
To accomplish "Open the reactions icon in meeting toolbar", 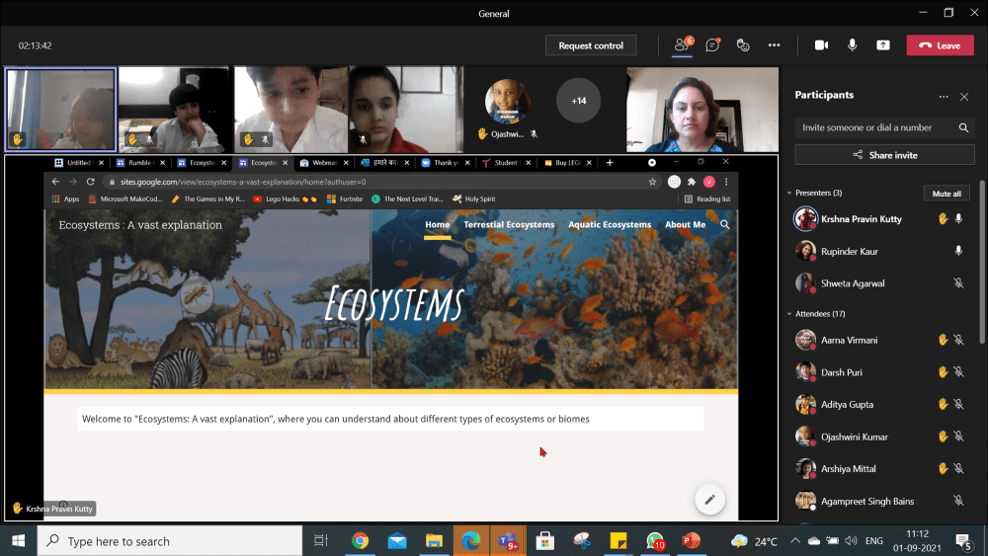I will pyautogui.click(x=743, y=45).
